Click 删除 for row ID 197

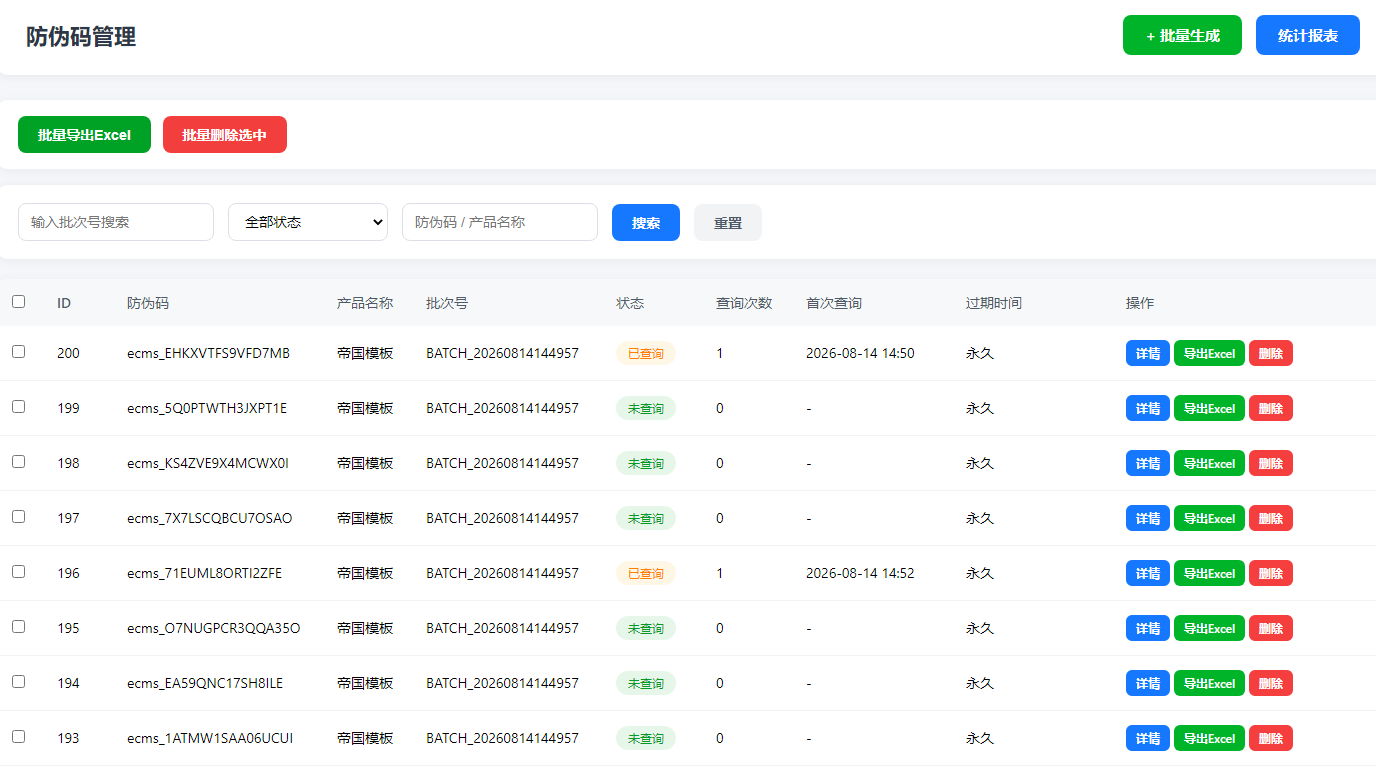pos(1271,518)
